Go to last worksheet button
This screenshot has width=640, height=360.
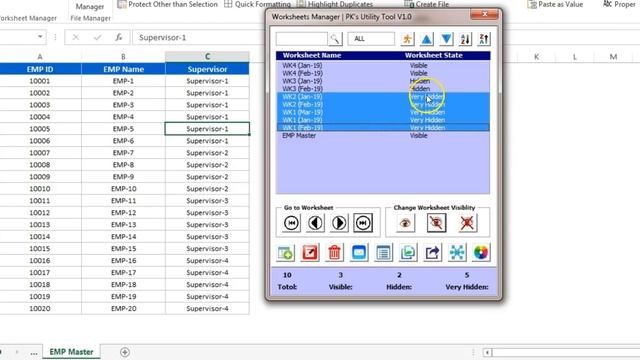363,223
